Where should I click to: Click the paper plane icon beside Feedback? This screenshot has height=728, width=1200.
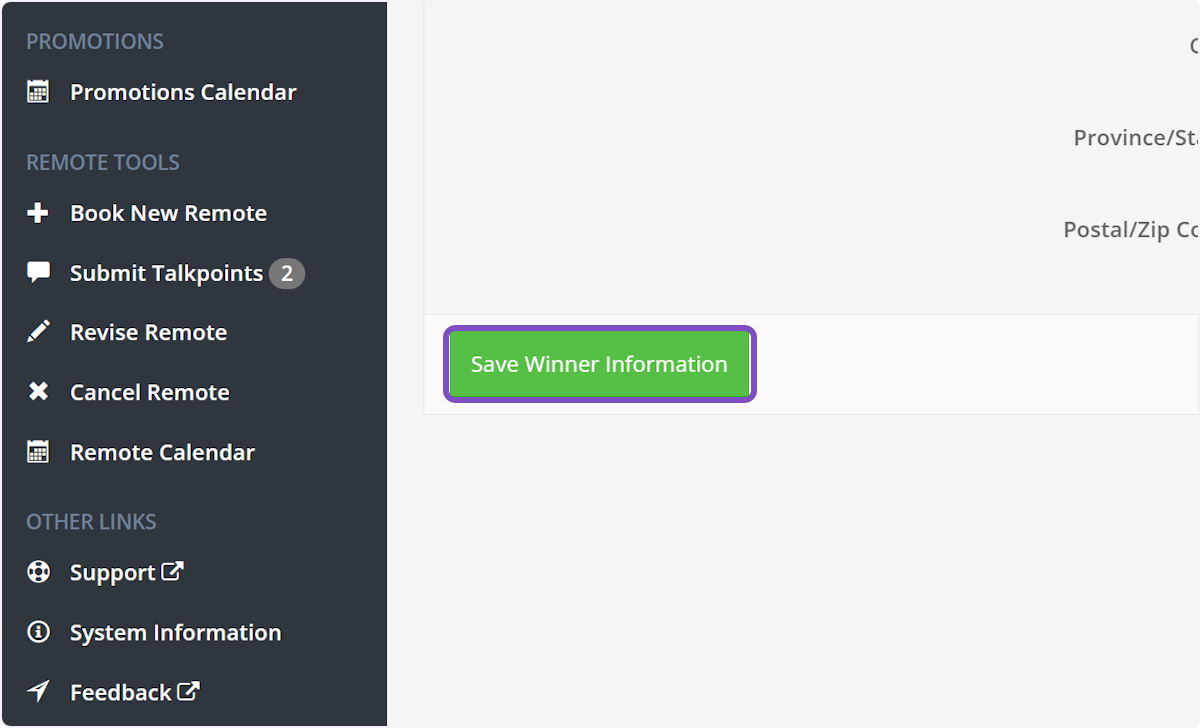[37, 692]
